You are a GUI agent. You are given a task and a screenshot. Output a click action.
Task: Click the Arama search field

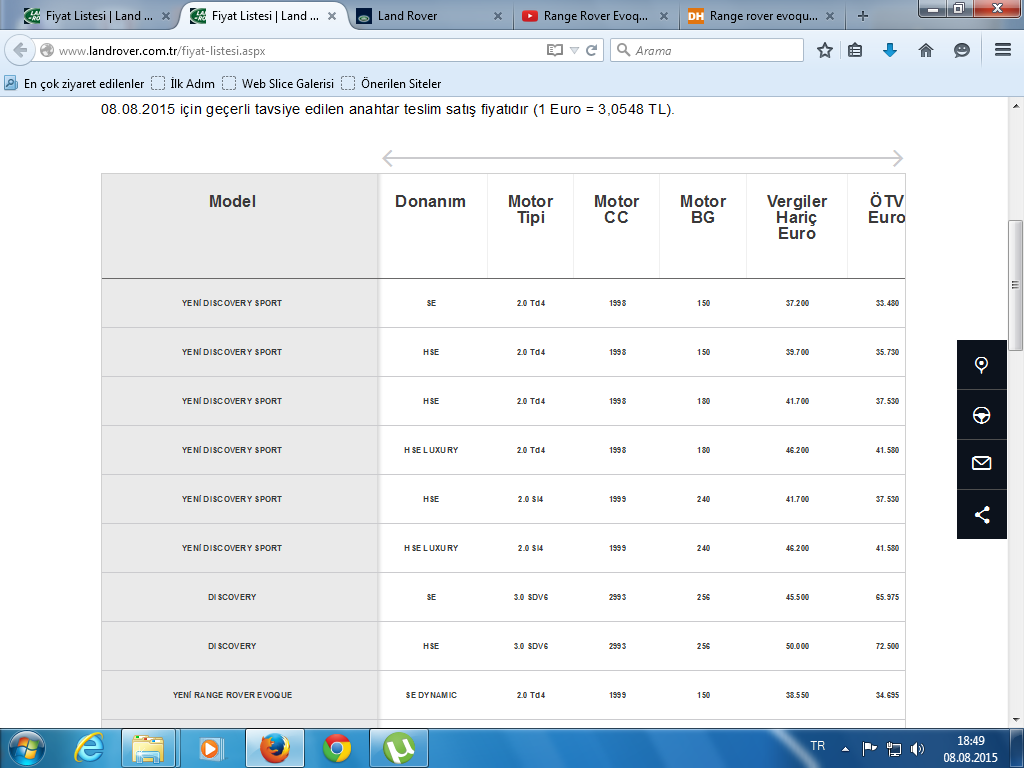[x=707, y=50]
